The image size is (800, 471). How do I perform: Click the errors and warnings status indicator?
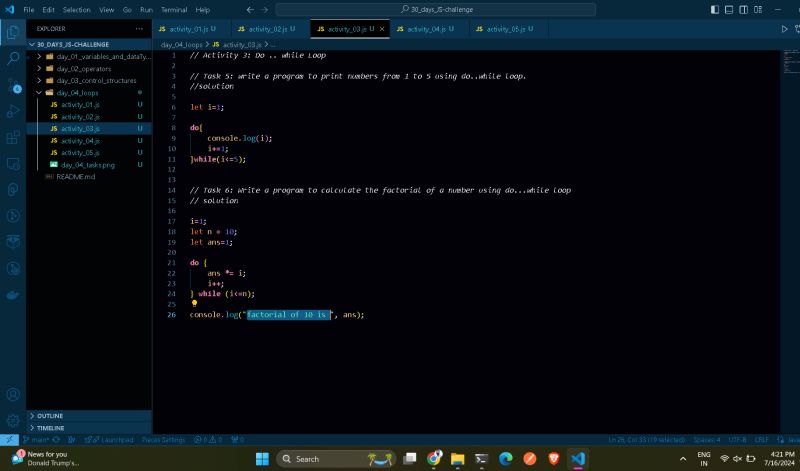tap(208, 439)
